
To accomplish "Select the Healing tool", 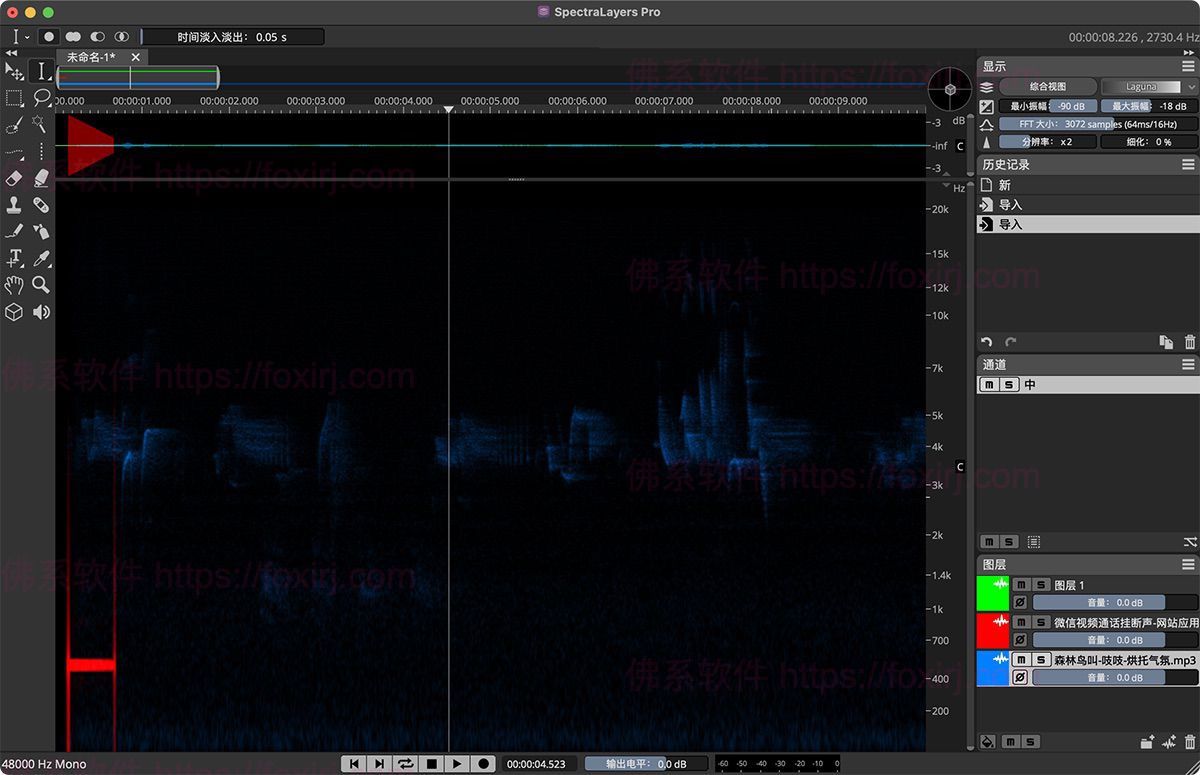I will point(41,205).
